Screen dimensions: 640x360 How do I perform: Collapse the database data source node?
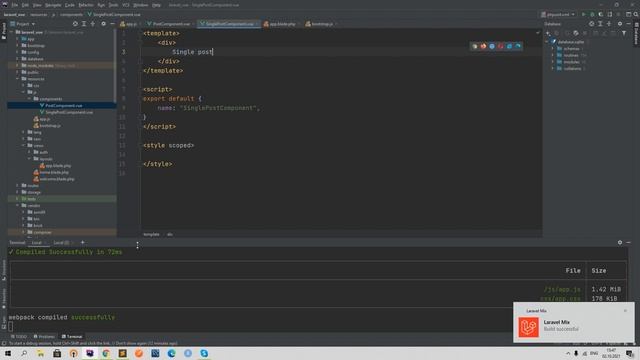547,42
